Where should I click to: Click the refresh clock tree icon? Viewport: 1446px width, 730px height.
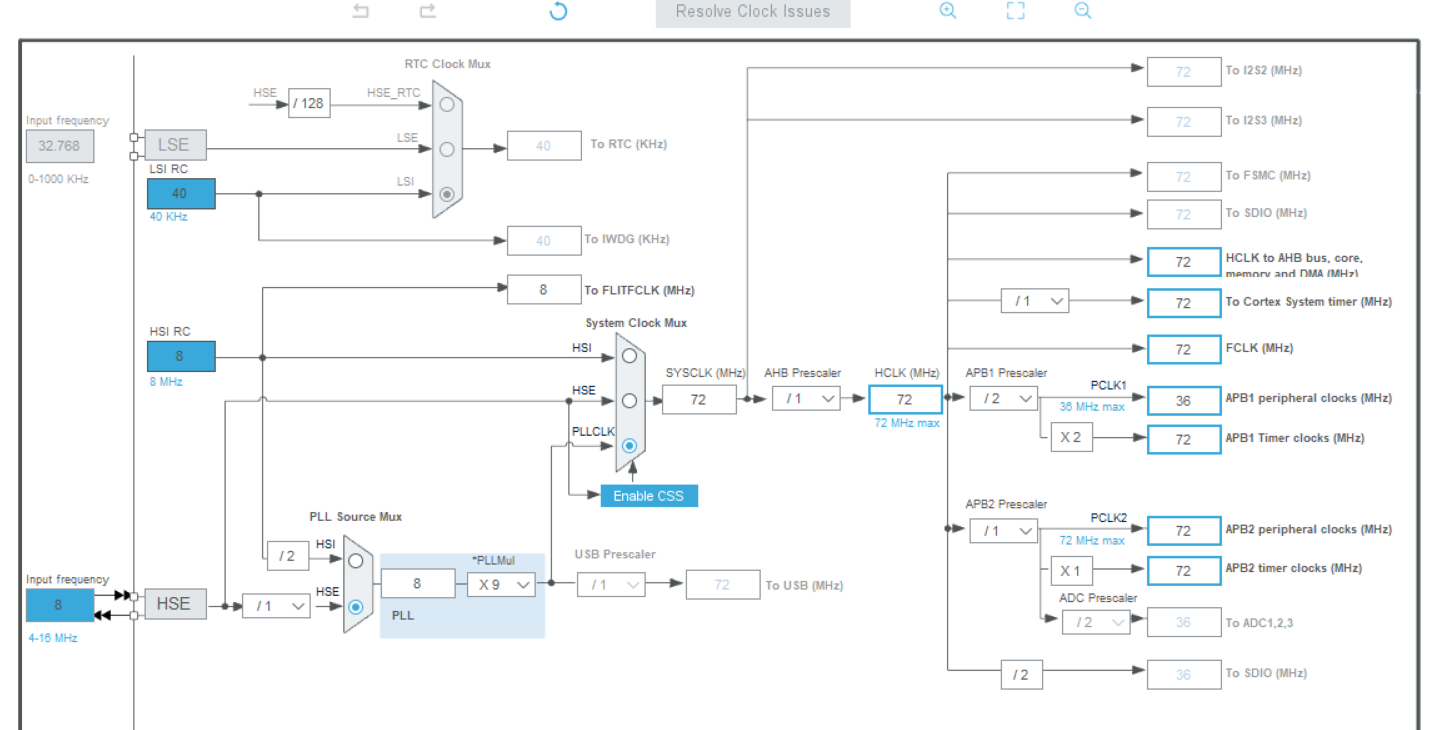coord(559,11)
